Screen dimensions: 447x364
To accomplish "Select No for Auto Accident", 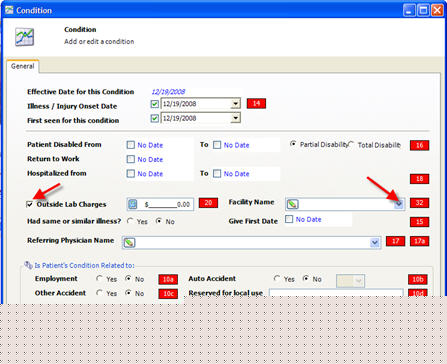I will click(x=305, y=278).
